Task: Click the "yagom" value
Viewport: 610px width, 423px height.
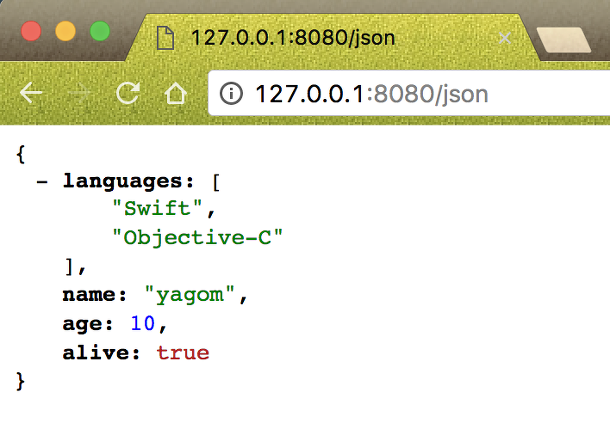Action: (x=190, y=295)
